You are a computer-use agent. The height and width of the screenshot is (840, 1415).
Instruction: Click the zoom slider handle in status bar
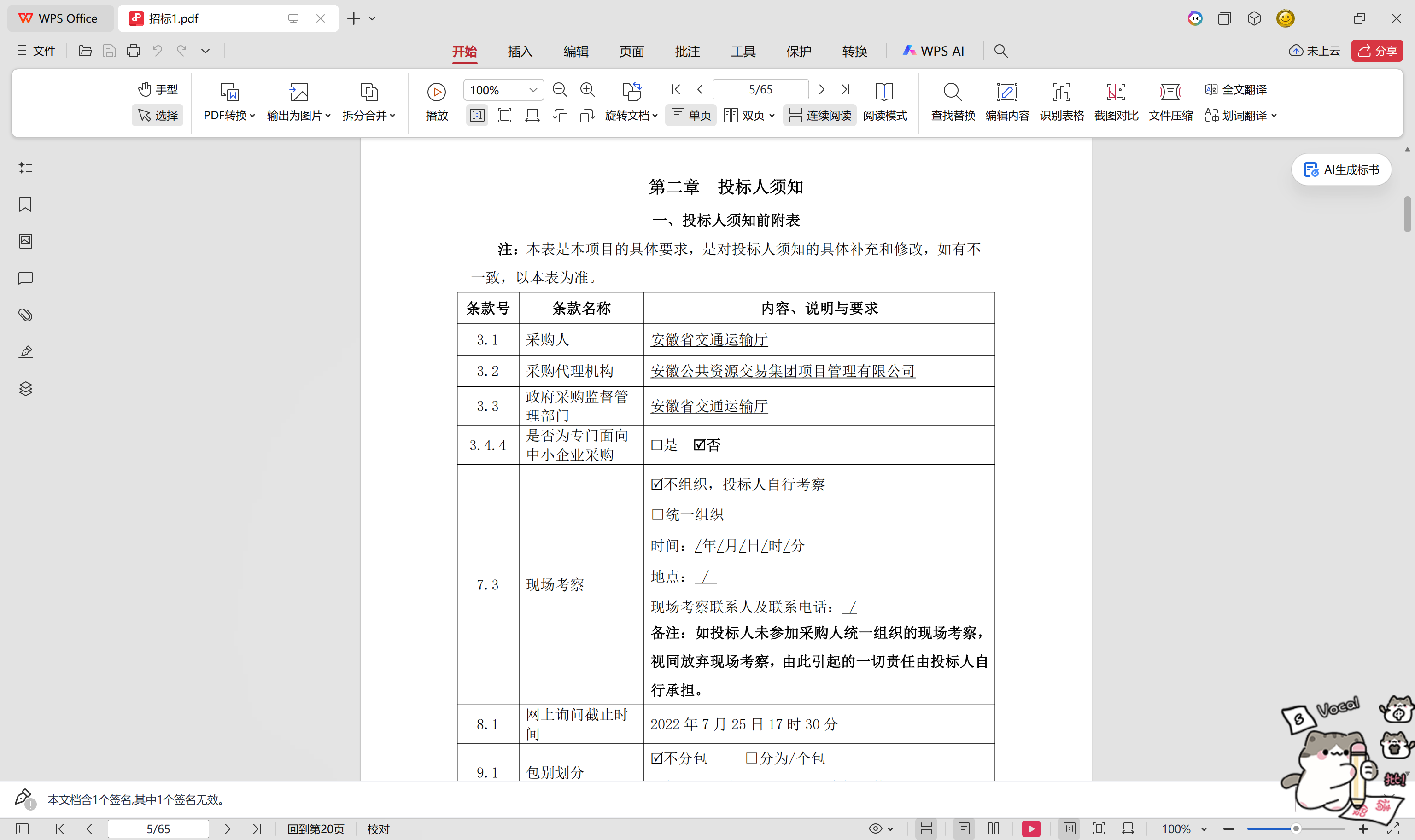pyautogui.click(x=1296, y=828)
